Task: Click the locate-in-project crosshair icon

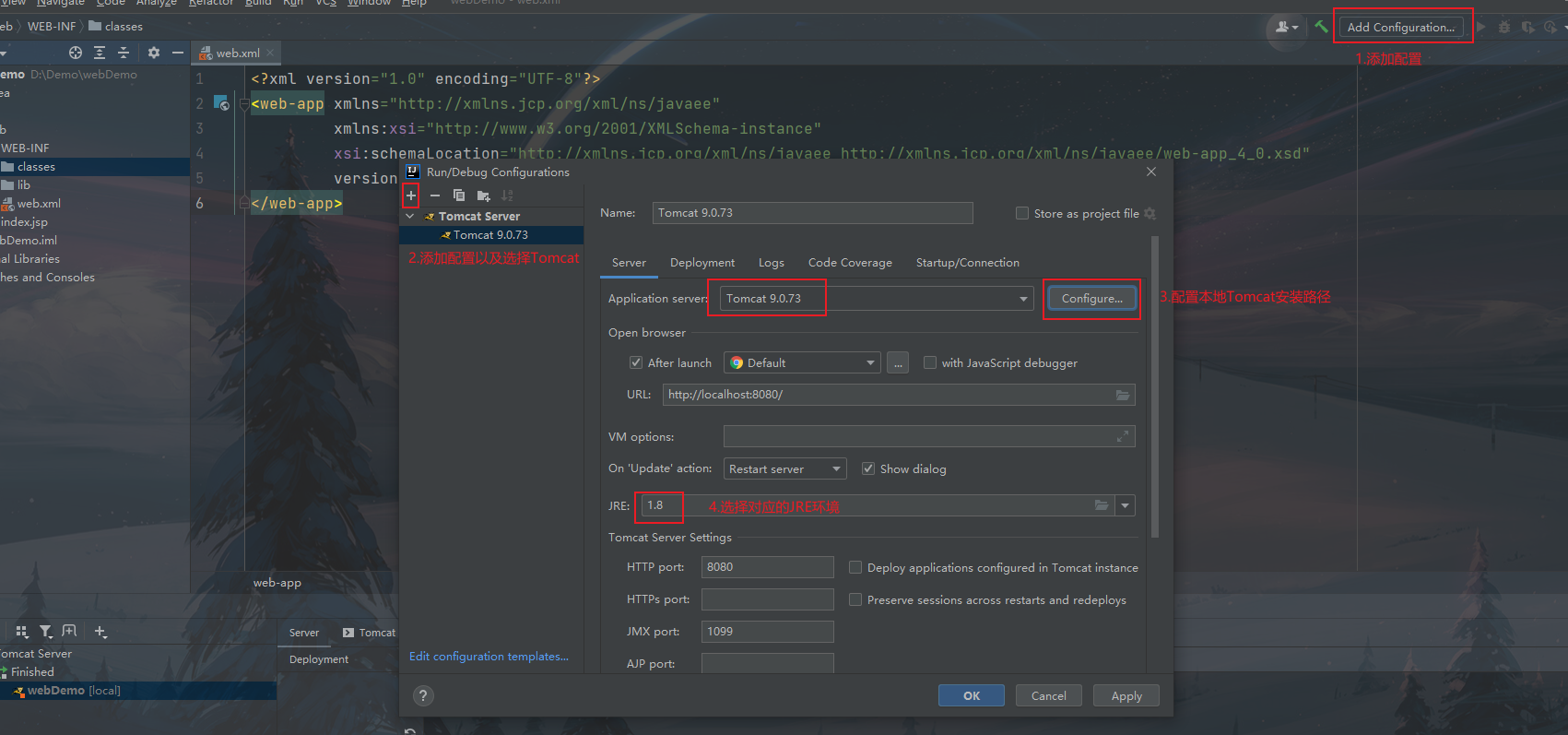Action: coord(76,53)
